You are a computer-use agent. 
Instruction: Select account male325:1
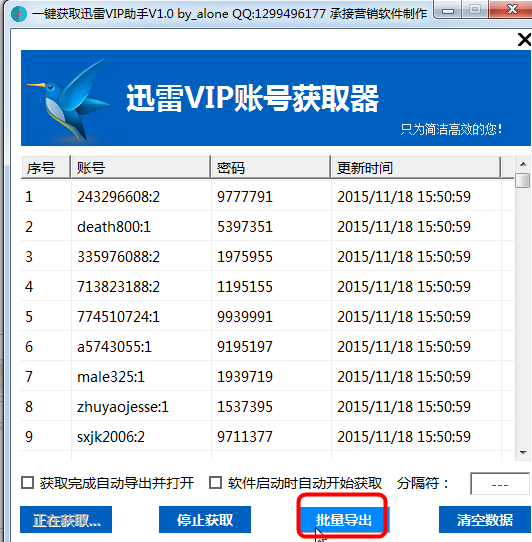pos(111,377)
